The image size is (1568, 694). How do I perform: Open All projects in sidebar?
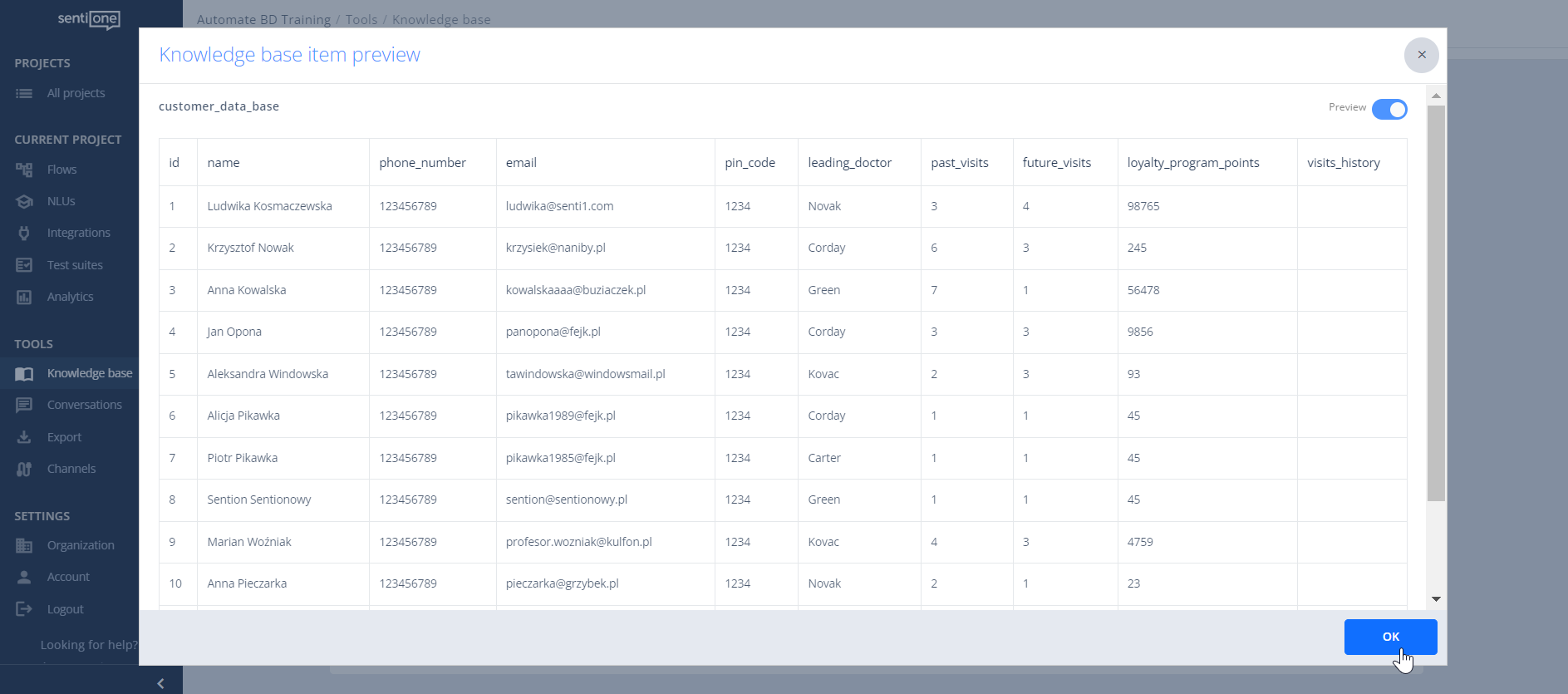click(76, 93)
